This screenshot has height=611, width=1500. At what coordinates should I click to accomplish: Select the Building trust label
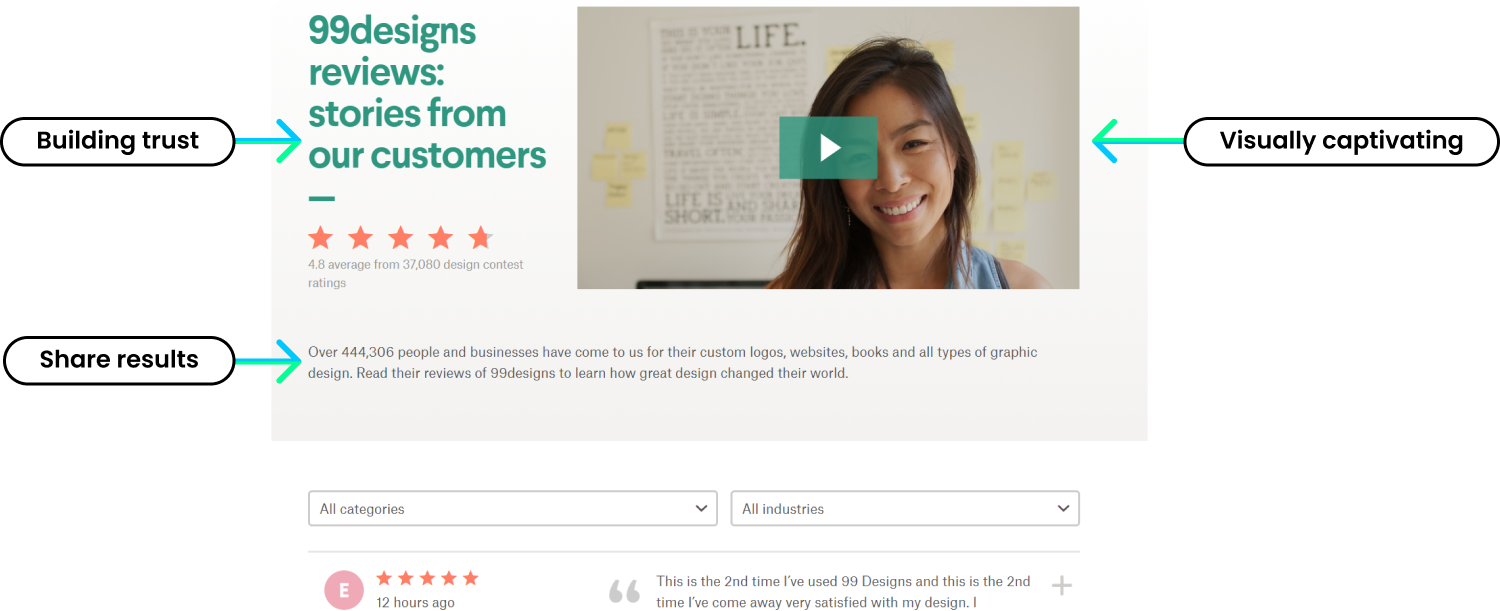click(x=118, y=141)
